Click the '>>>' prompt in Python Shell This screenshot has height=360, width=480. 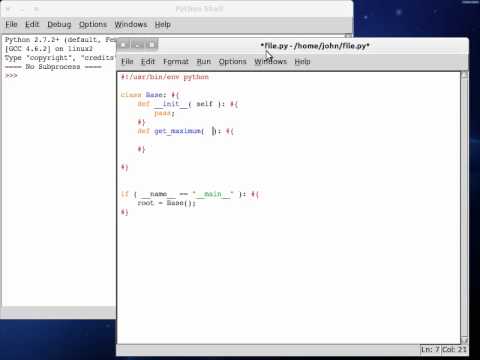(11, 76)
